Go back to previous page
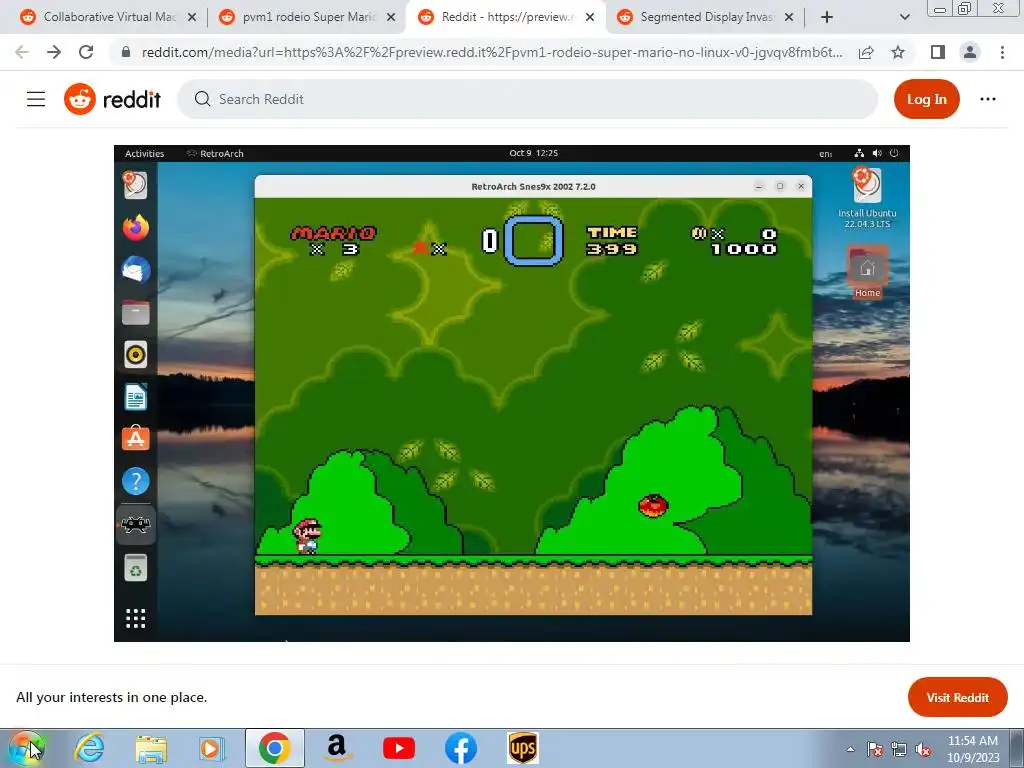Image resolution: width=1024 pixels, height=768 pixels. (22, 52)
